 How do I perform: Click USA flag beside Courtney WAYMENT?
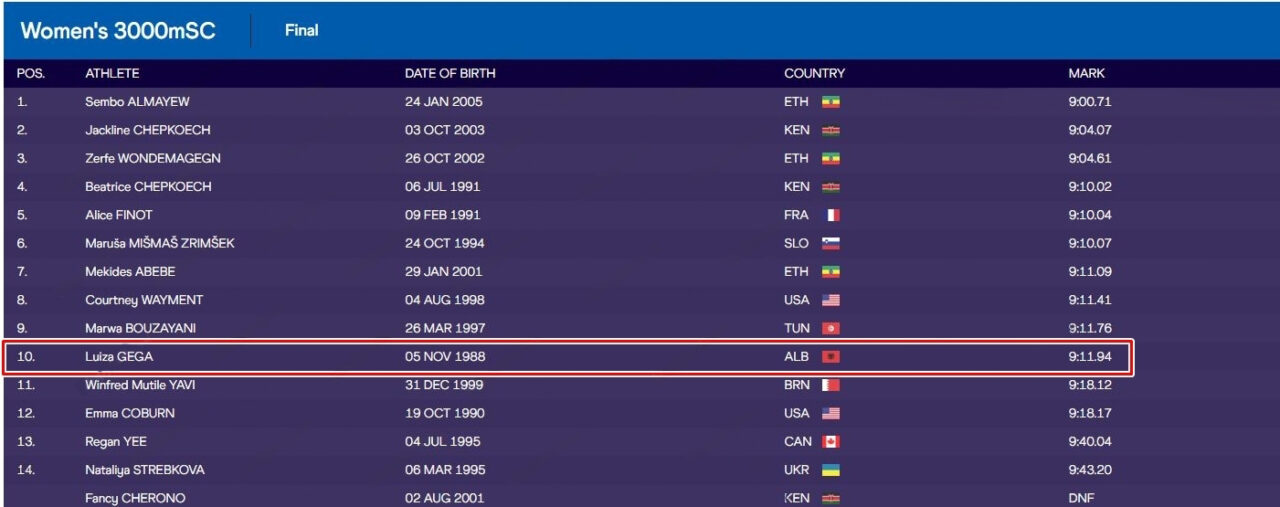(x=830, y=300)
